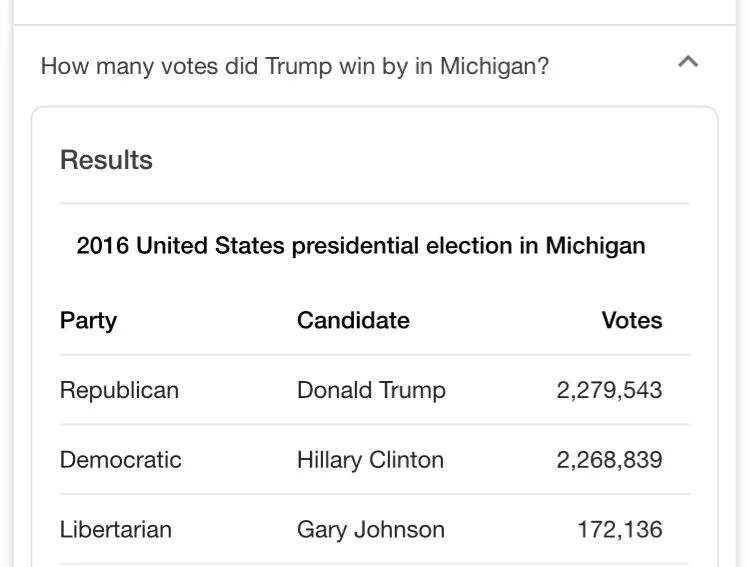The width and height of the screenshot is (750, 567).
Task: Collapse the Michigan question with the chevron
Action: 687,63
